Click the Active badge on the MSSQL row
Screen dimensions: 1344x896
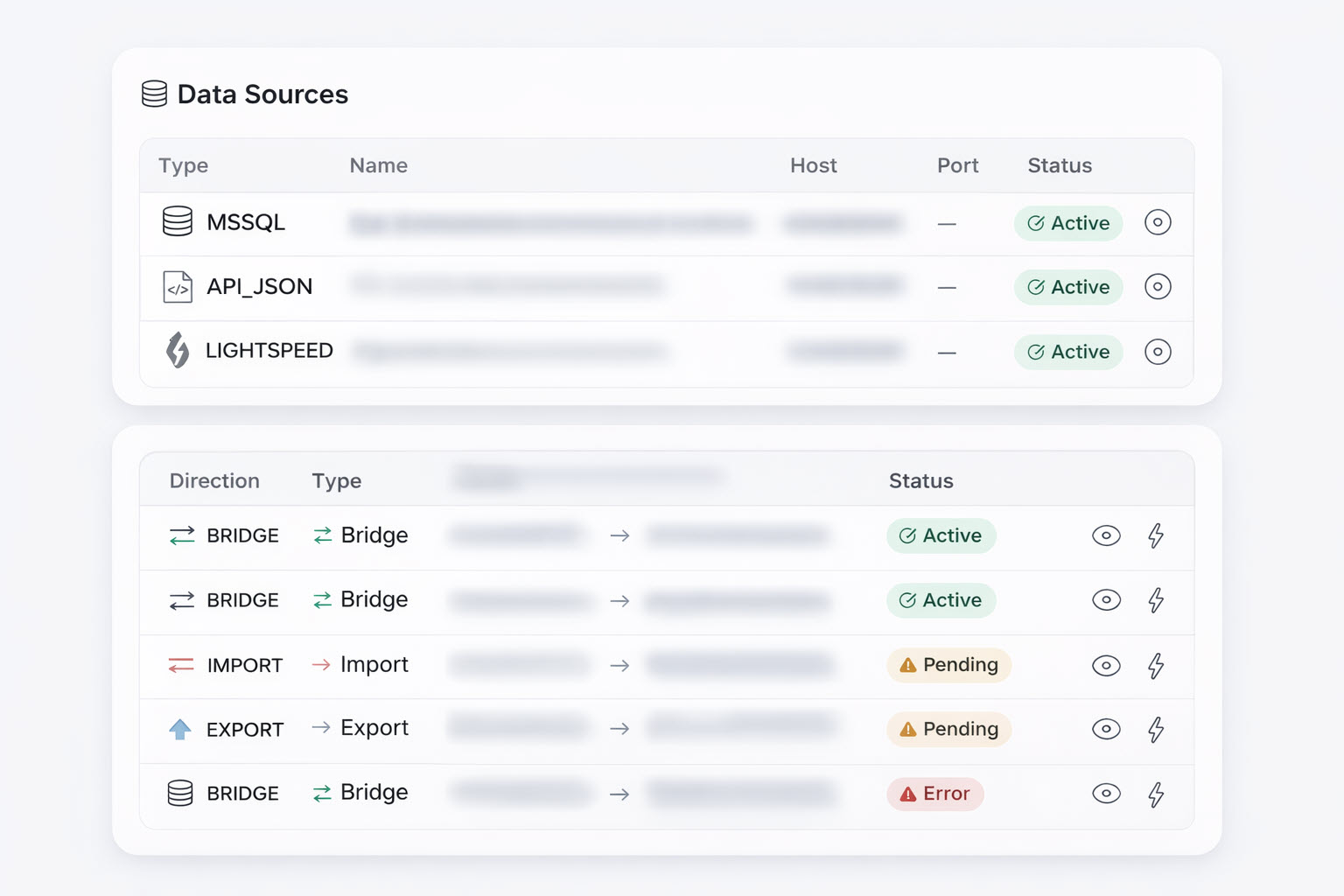coord(1067,223)
